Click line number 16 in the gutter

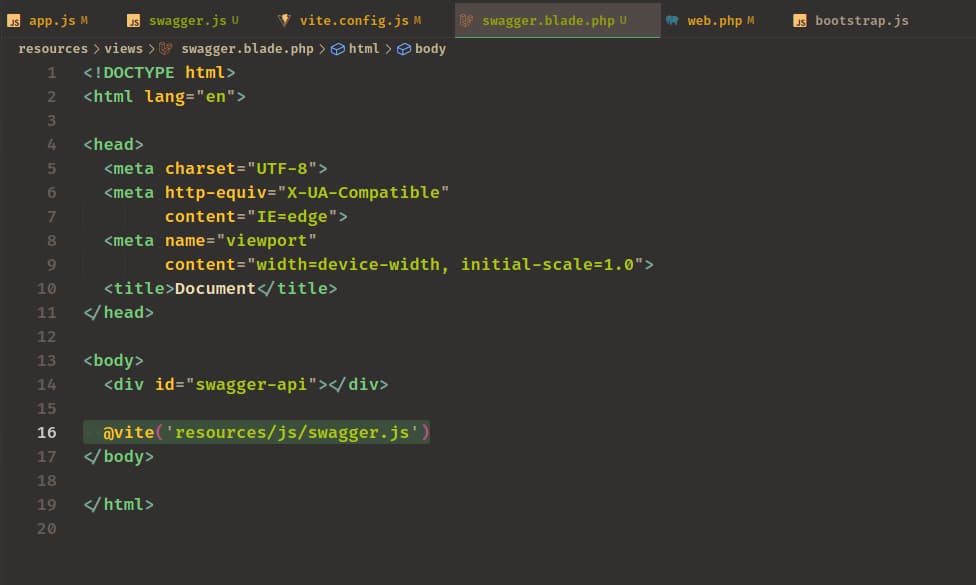tap(47, 433)
